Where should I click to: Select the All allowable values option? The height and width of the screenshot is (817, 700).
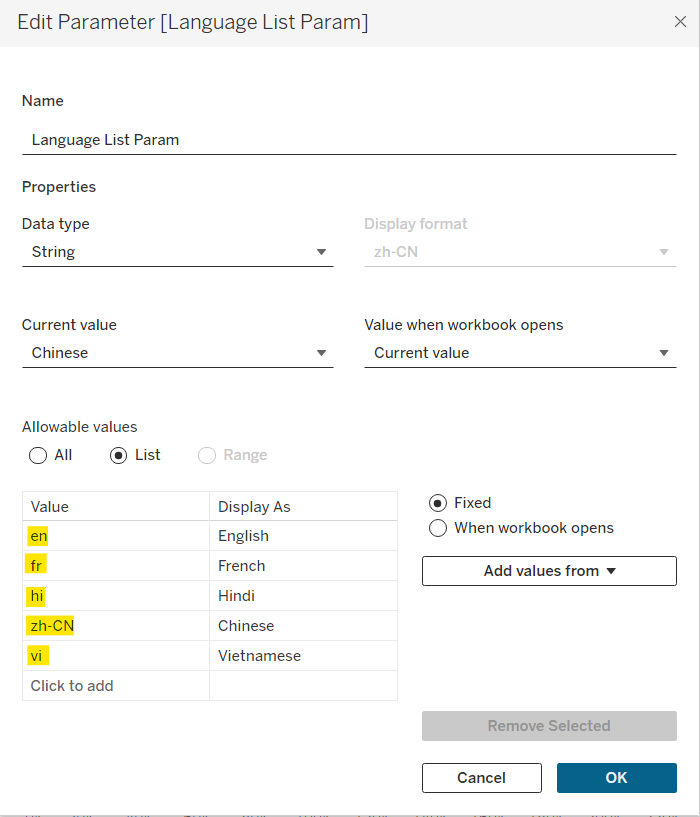39,455
